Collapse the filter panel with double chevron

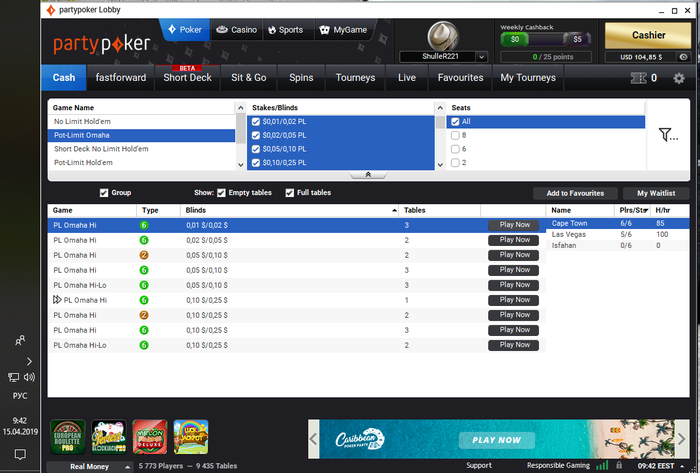368,174
